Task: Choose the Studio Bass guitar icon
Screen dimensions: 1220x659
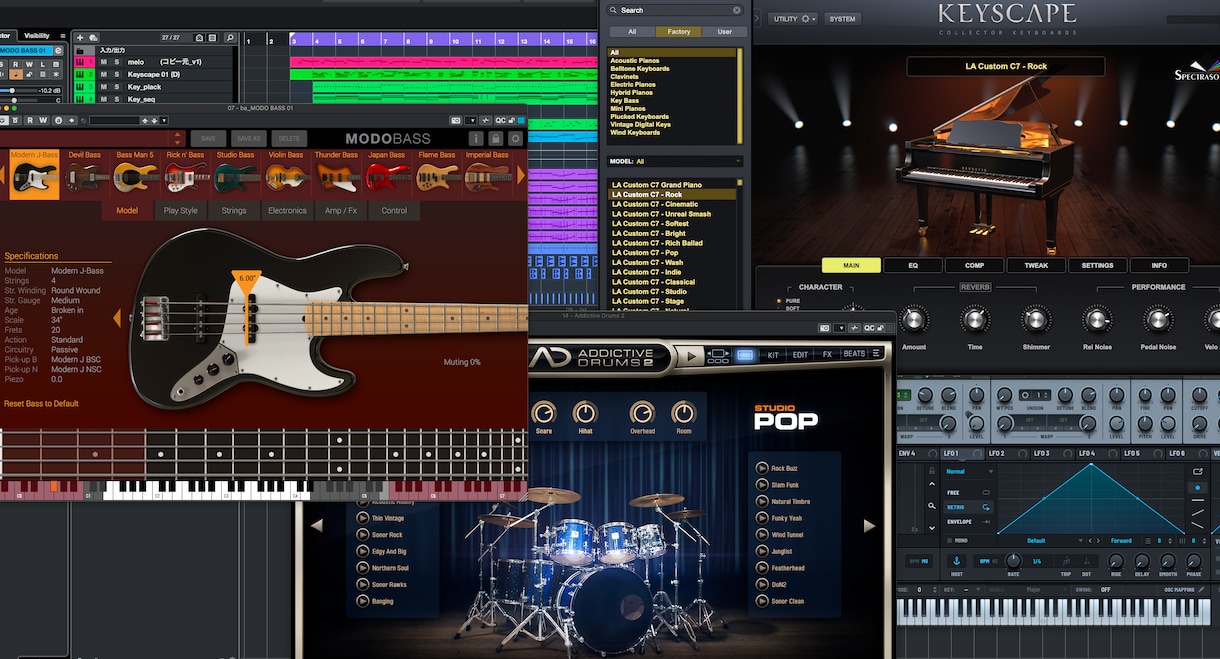Action: point(235,178)
